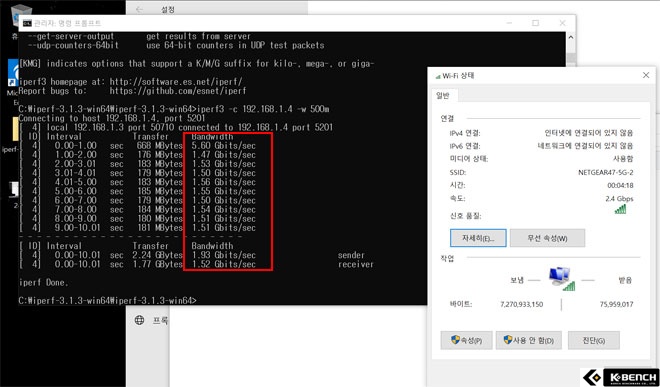This screenshot has width=660, height=387.
Task: Open 무선 속성(W) wireless properties
Action: (x=547, y=238)
